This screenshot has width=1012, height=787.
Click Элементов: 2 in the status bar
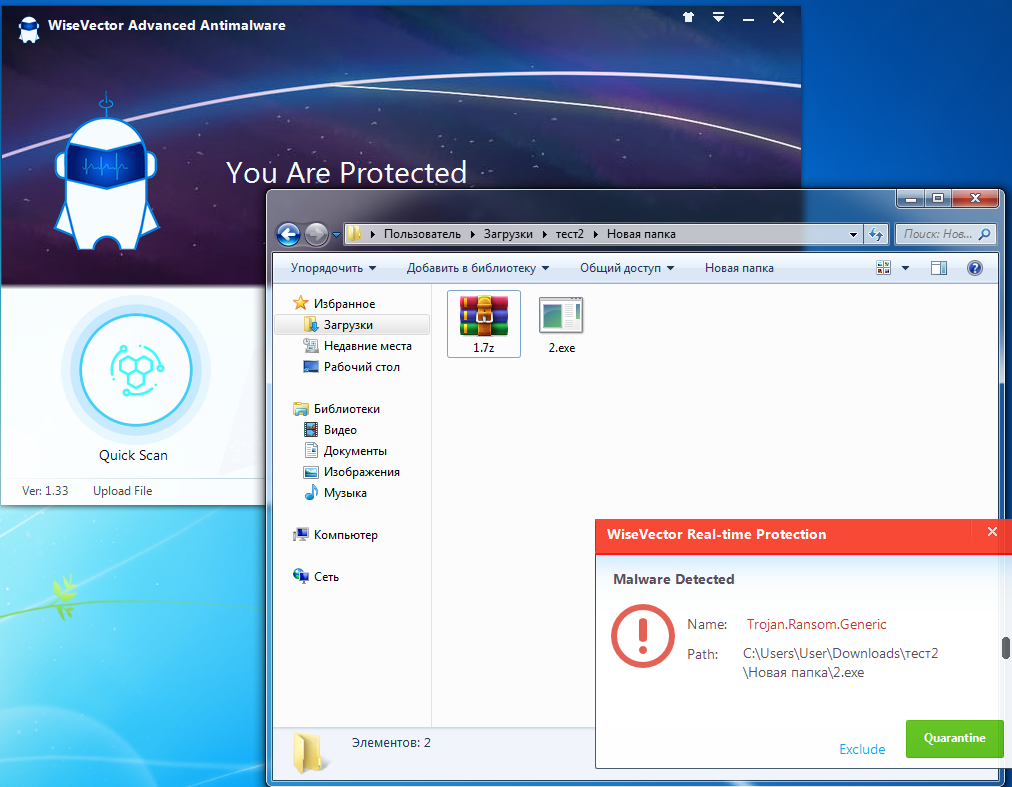[x=391, y=742]
